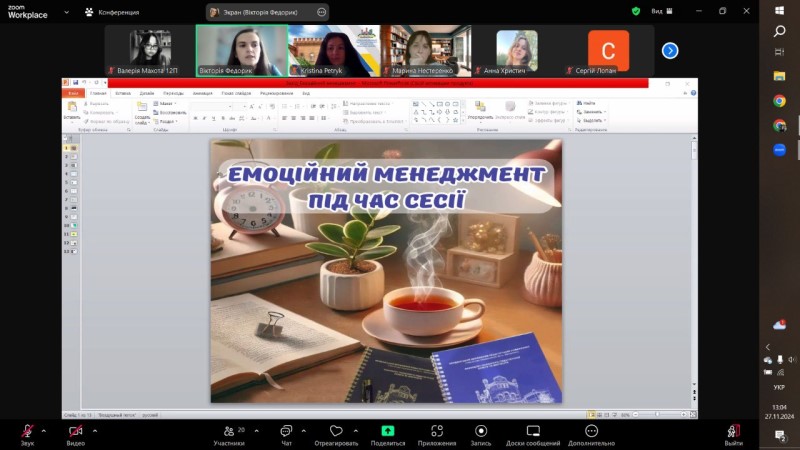Expand the arrow beside Чат
800x450 pixels.
304,431
